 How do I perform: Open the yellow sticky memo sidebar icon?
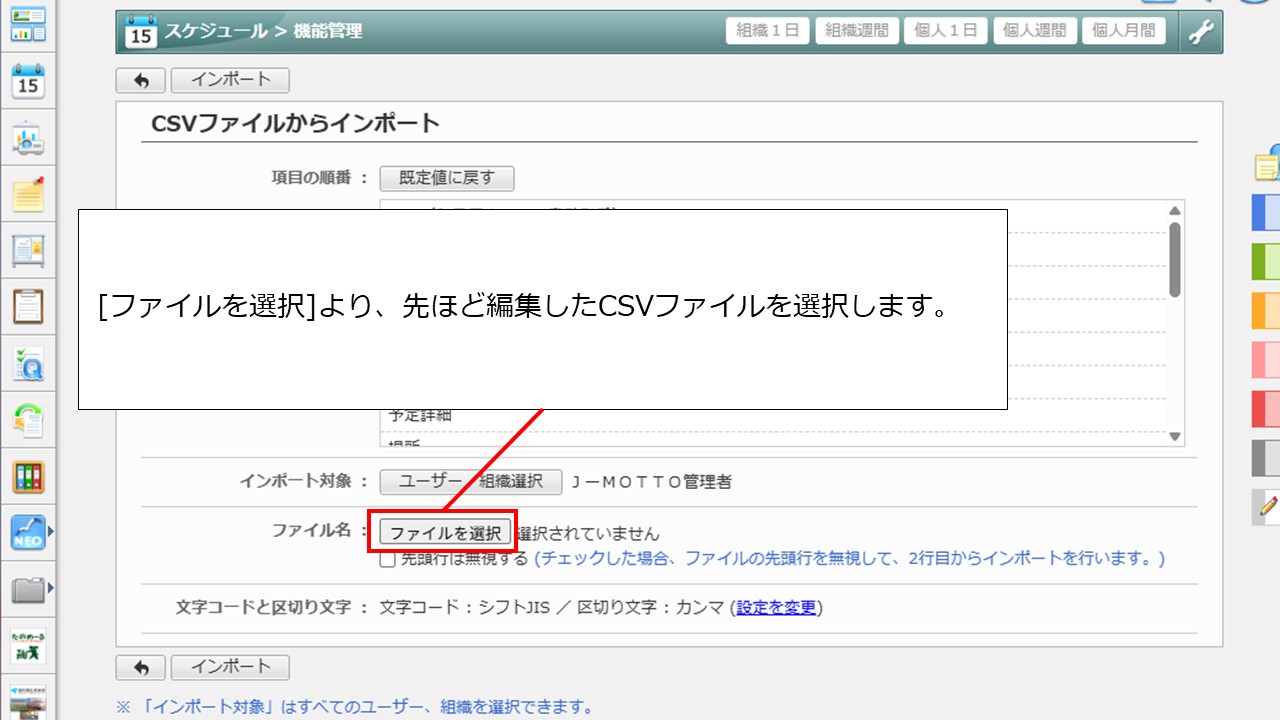28,195
